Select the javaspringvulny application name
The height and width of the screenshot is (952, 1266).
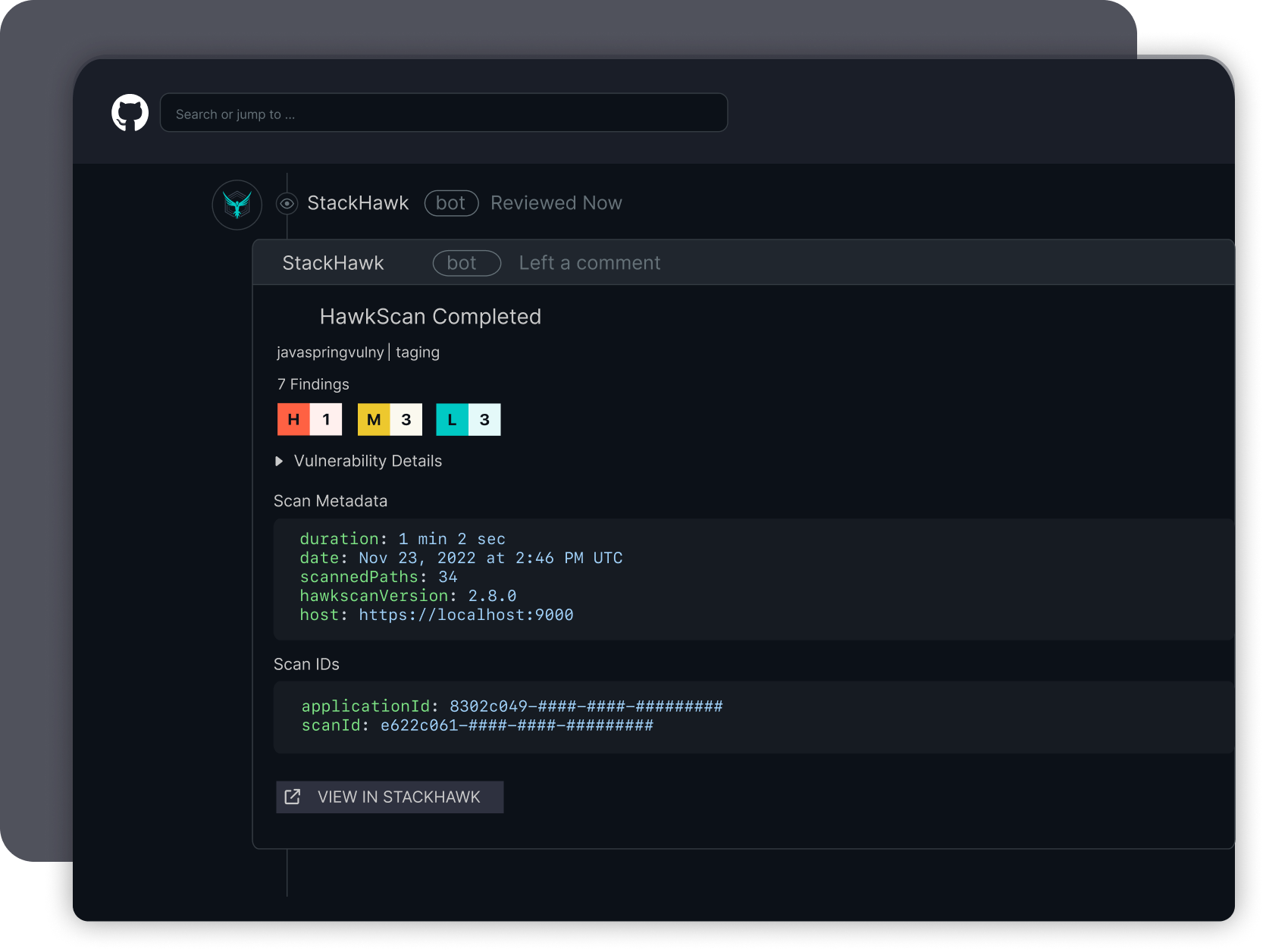click(x=331, y=352)
